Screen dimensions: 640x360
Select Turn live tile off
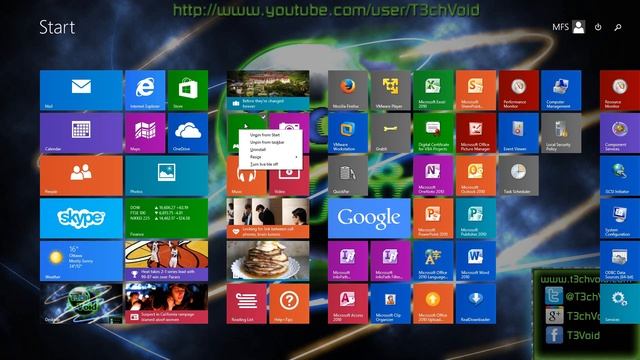click(264, 164)
